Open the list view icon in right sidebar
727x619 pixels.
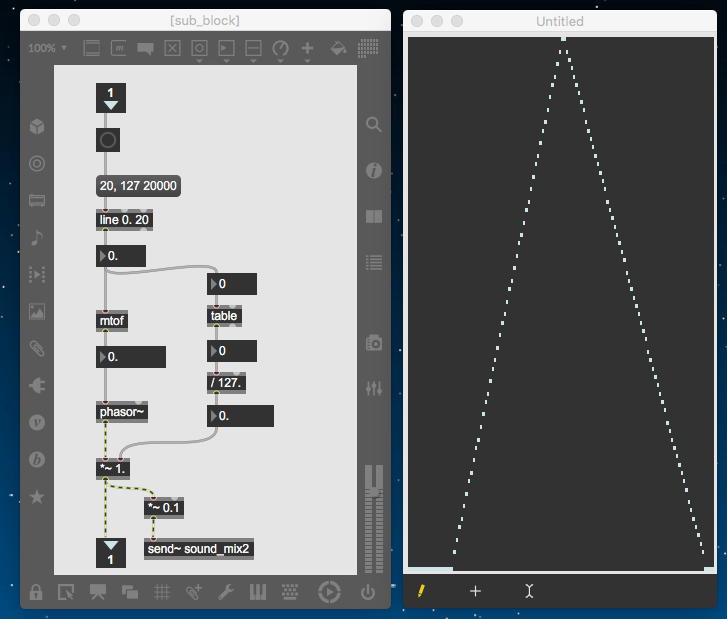374,263
